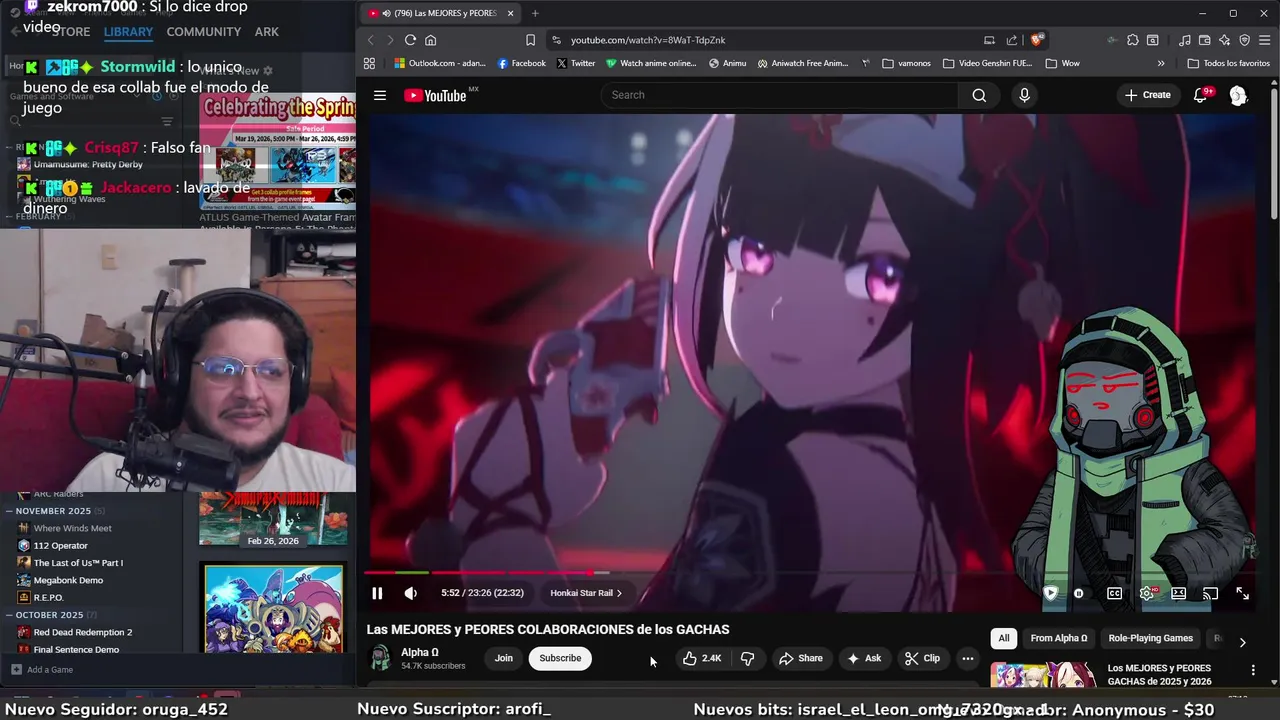
Task: Reload the page in browser
Action: [410, 40]
